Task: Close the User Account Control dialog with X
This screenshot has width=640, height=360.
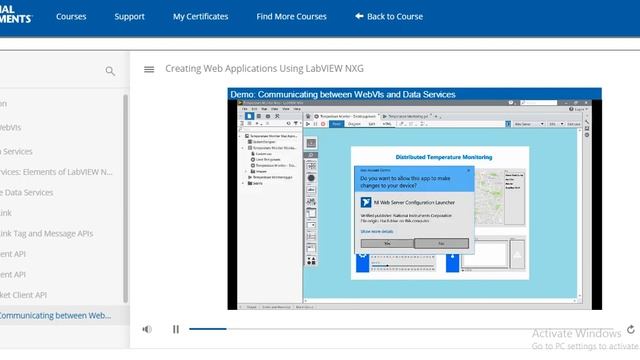Action: click(x=469, y=170)
